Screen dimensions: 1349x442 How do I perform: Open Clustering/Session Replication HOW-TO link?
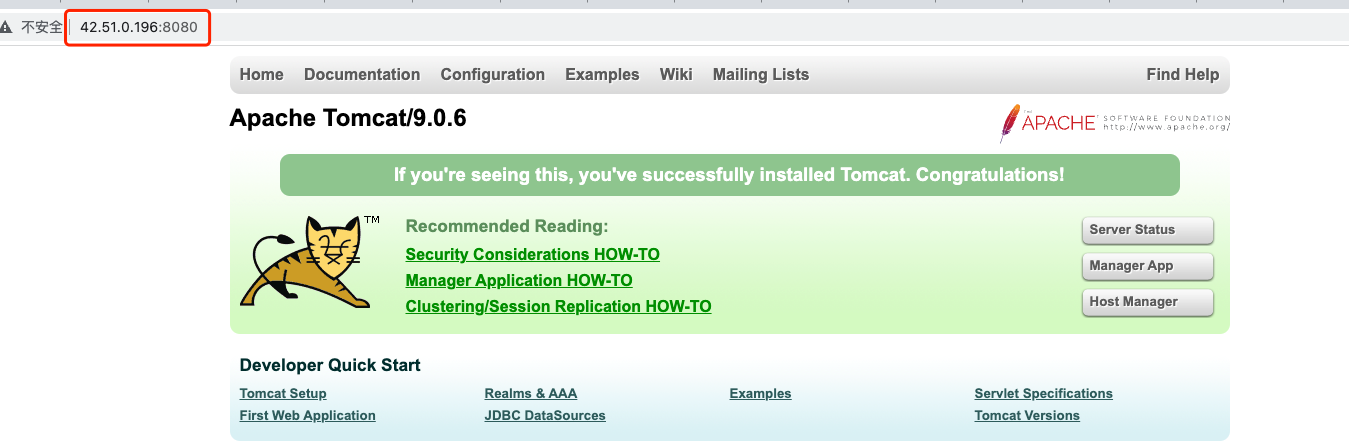point(559,307)
